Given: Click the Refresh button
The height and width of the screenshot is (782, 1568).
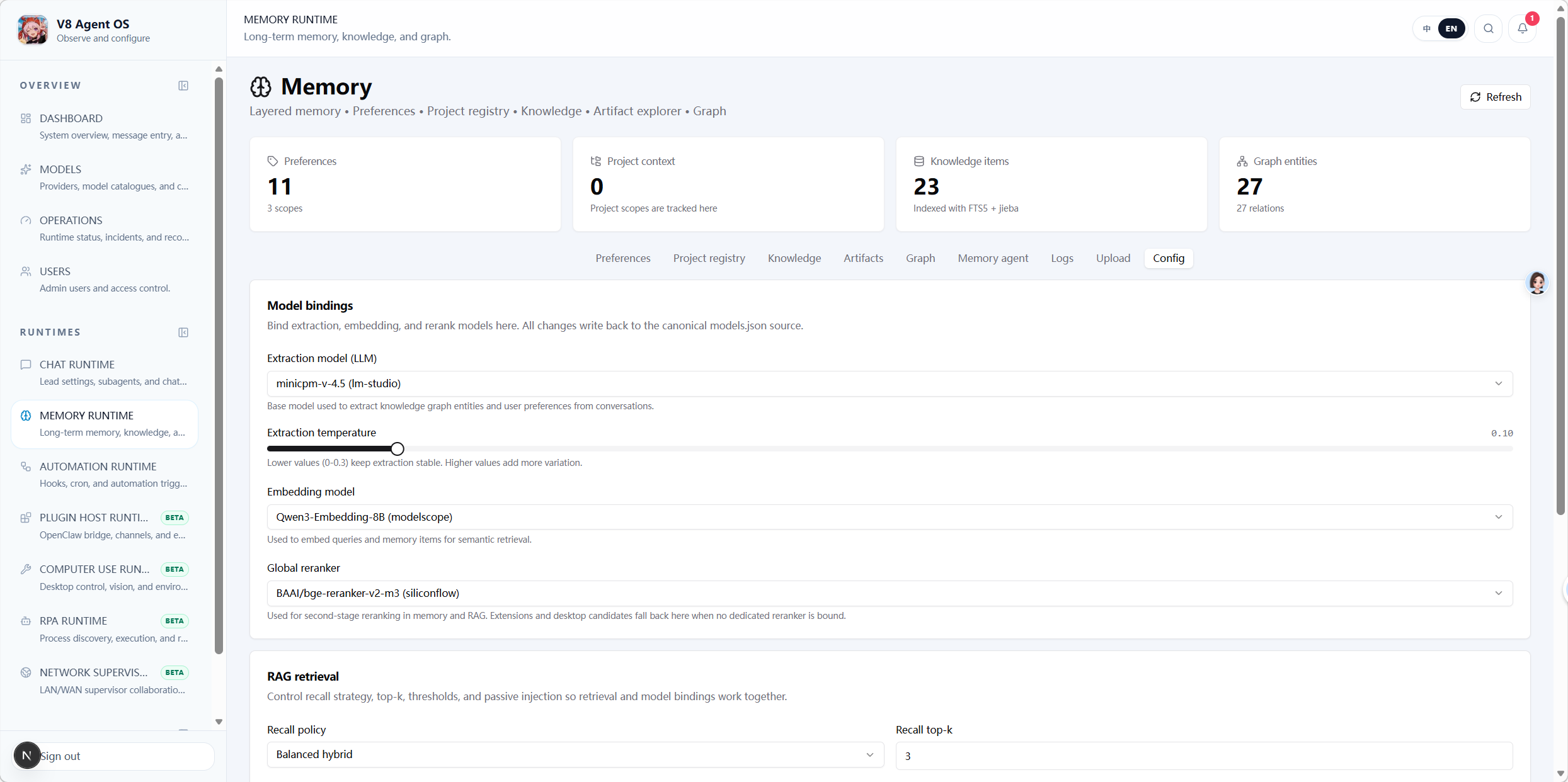Looking at the screenshot, I should (x=1495, y=97).
